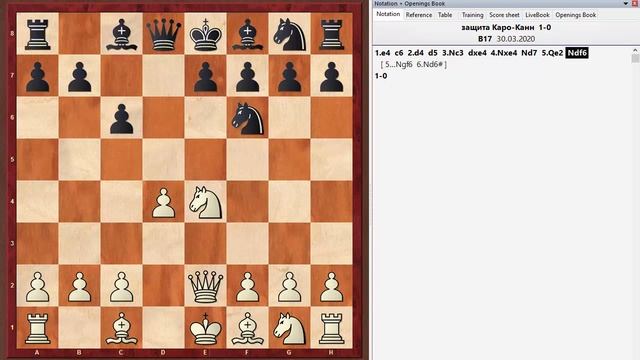Select the black pawn on h7
The width and height of the screenshot is (640, 360).
pyautogui.click(x=331, y=76)
